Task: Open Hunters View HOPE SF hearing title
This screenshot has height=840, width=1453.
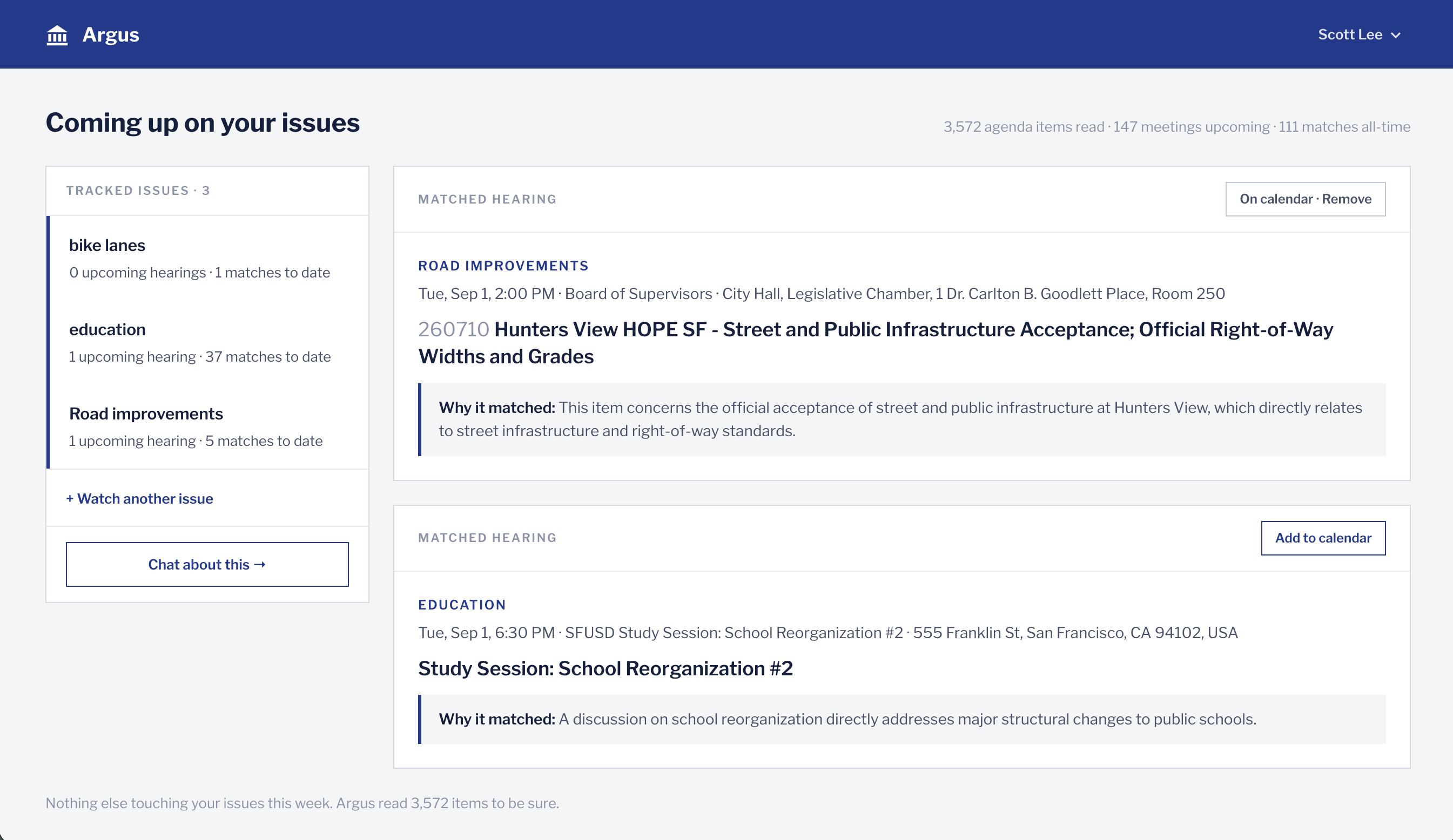Action: 875,343
